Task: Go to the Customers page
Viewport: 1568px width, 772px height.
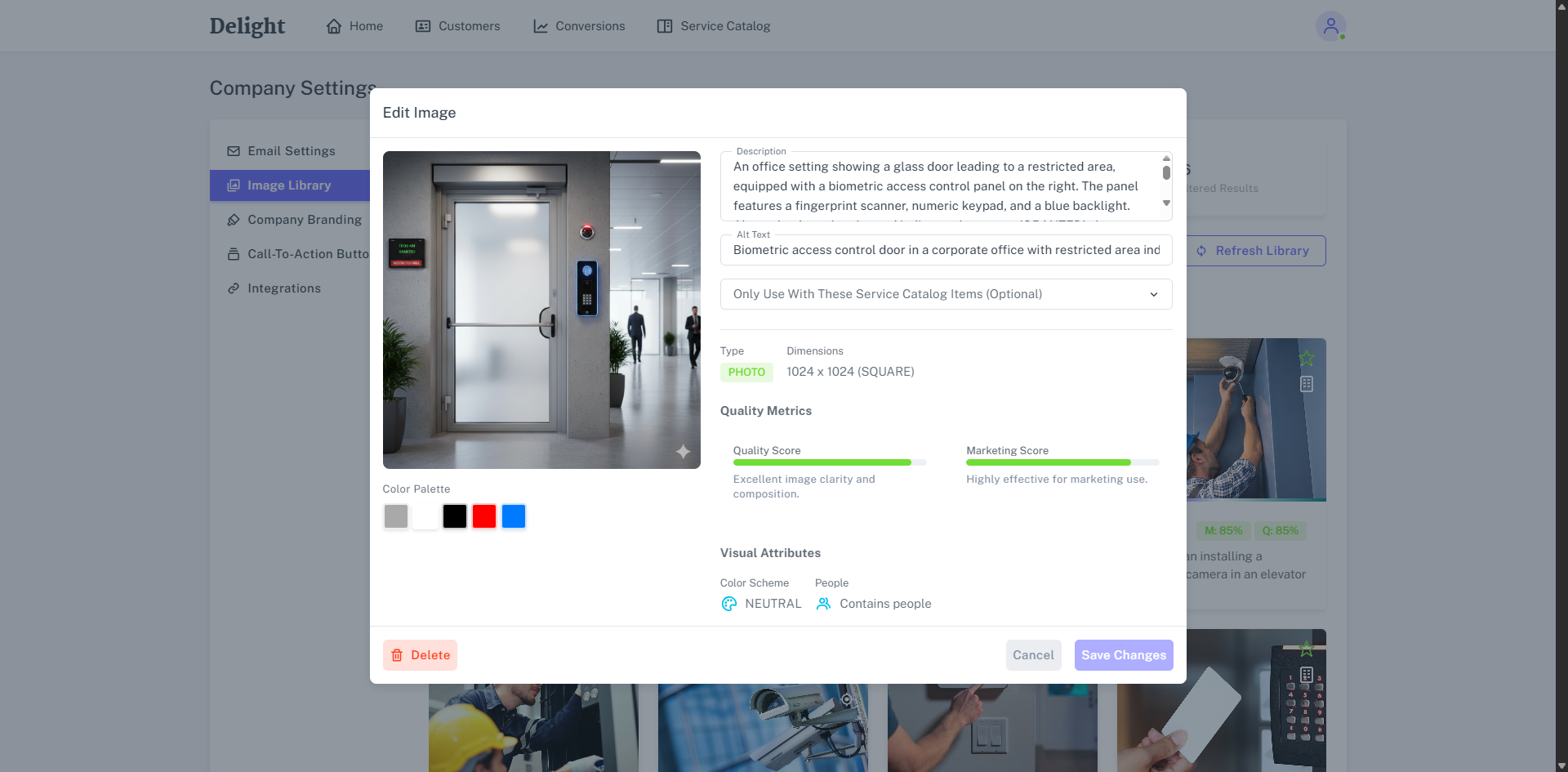Action: [457, 26]
